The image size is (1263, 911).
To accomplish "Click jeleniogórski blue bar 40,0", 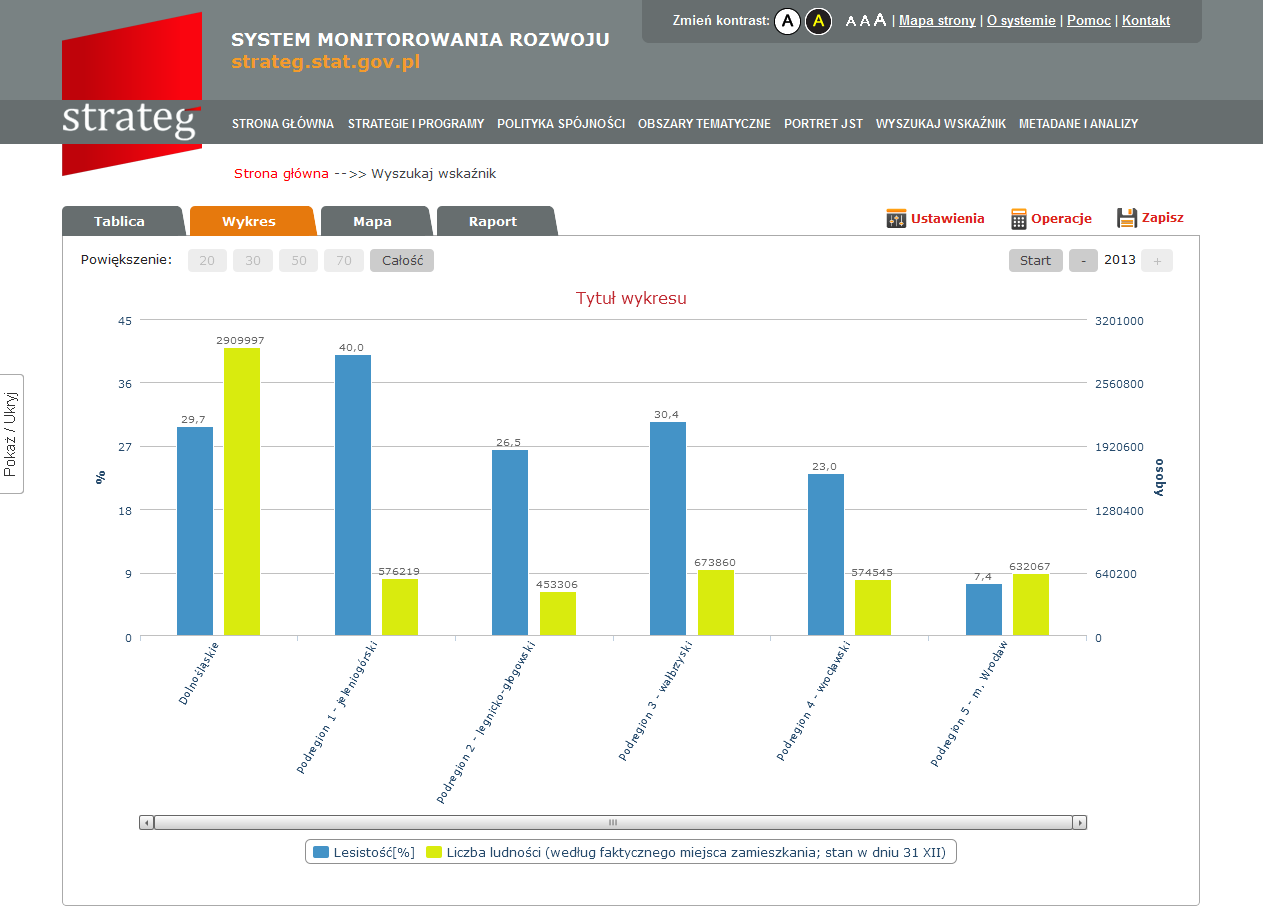I will [353, 495].
